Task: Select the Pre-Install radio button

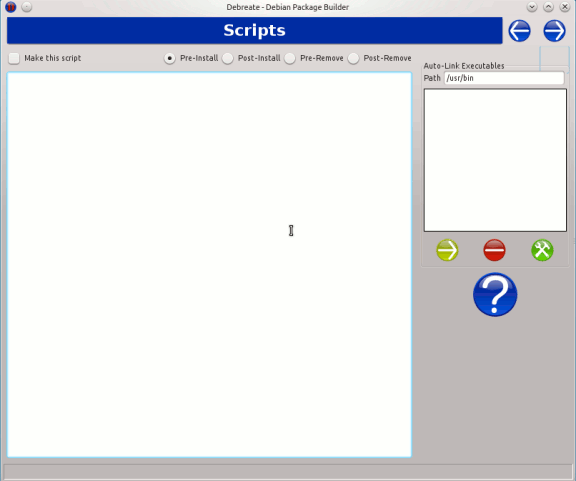Action: tap(169, 58)
